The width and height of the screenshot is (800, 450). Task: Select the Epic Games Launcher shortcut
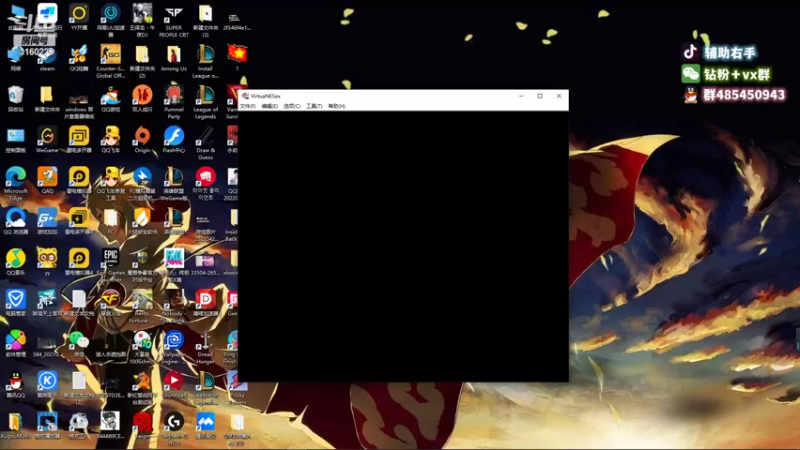coord(110,265)
